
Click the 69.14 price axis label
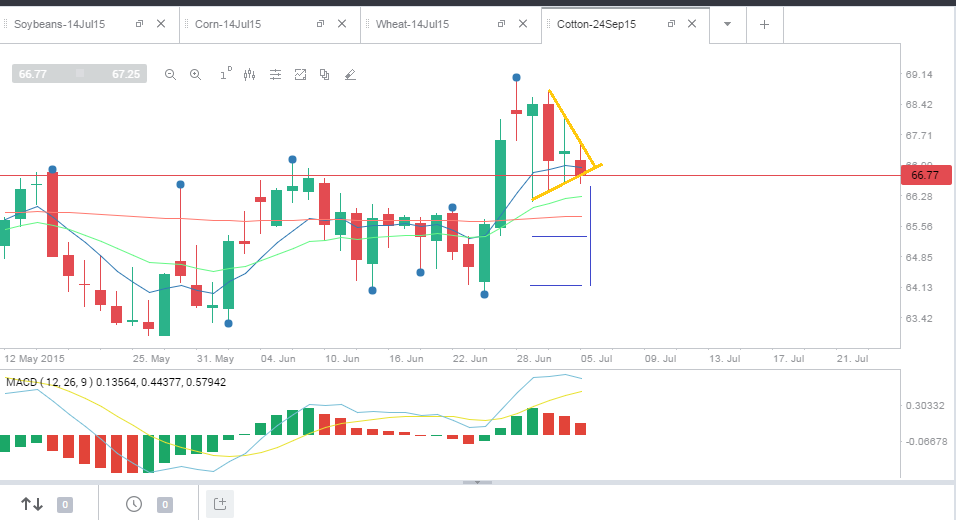(919, 75)
